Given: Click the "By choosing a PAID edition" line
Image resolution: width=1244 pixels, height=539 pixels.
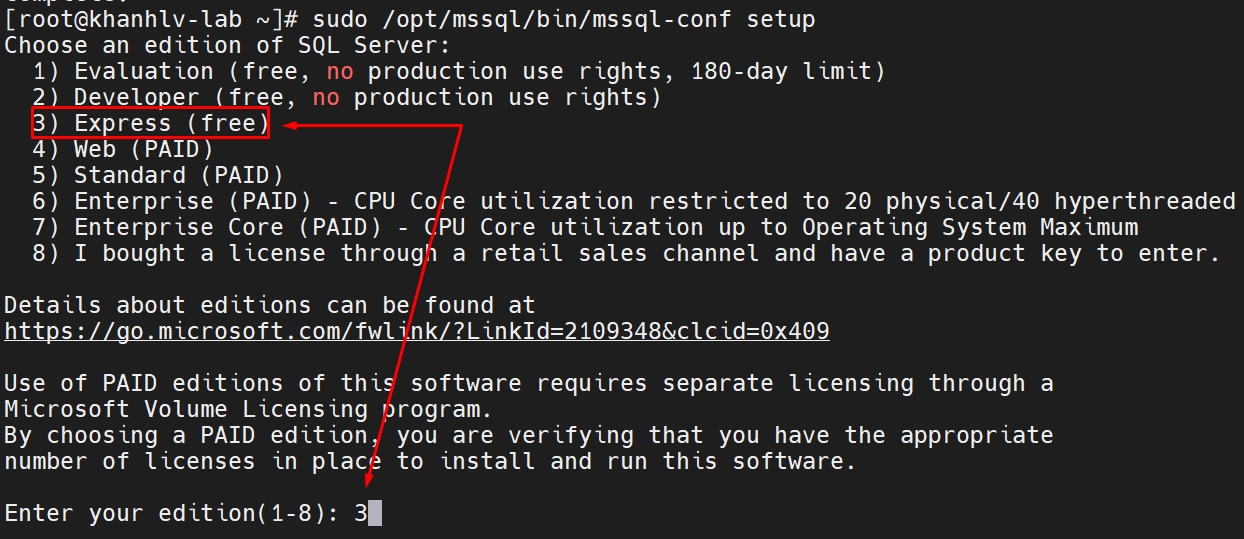Looking at the screenshot, I should click(x=528, y=436).
